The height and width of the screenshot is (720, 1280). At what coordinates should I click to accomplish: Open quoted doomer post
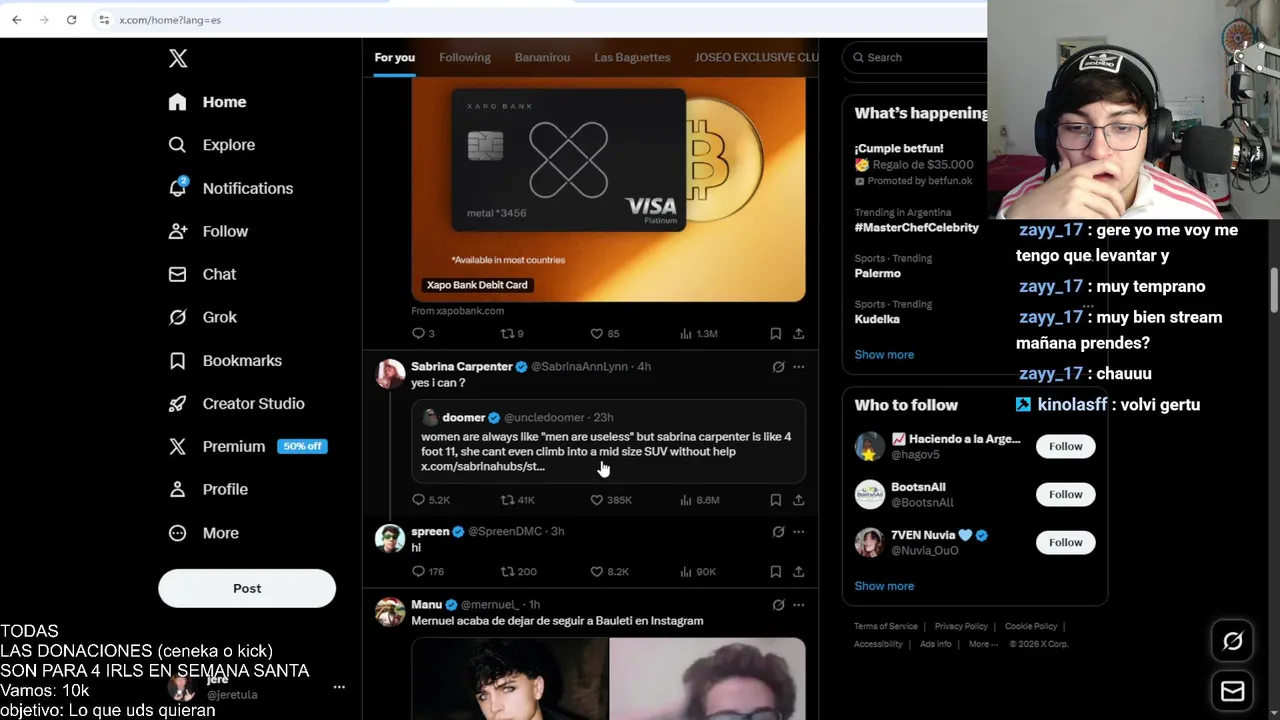tap(608, 441)
